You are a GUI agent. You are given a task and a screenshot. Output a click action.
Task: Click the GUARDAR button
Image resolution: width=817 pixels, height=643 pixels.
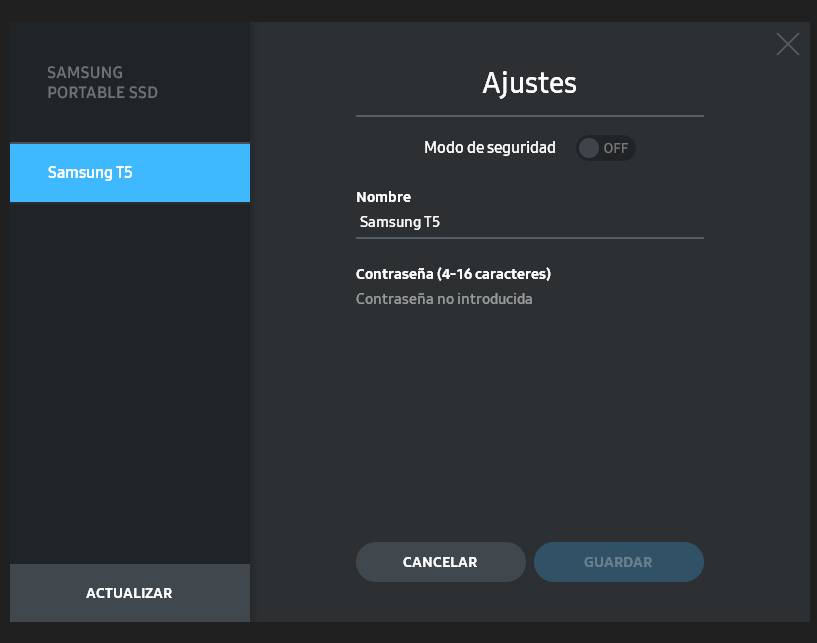pyautogui.click(x=618, y=562)
